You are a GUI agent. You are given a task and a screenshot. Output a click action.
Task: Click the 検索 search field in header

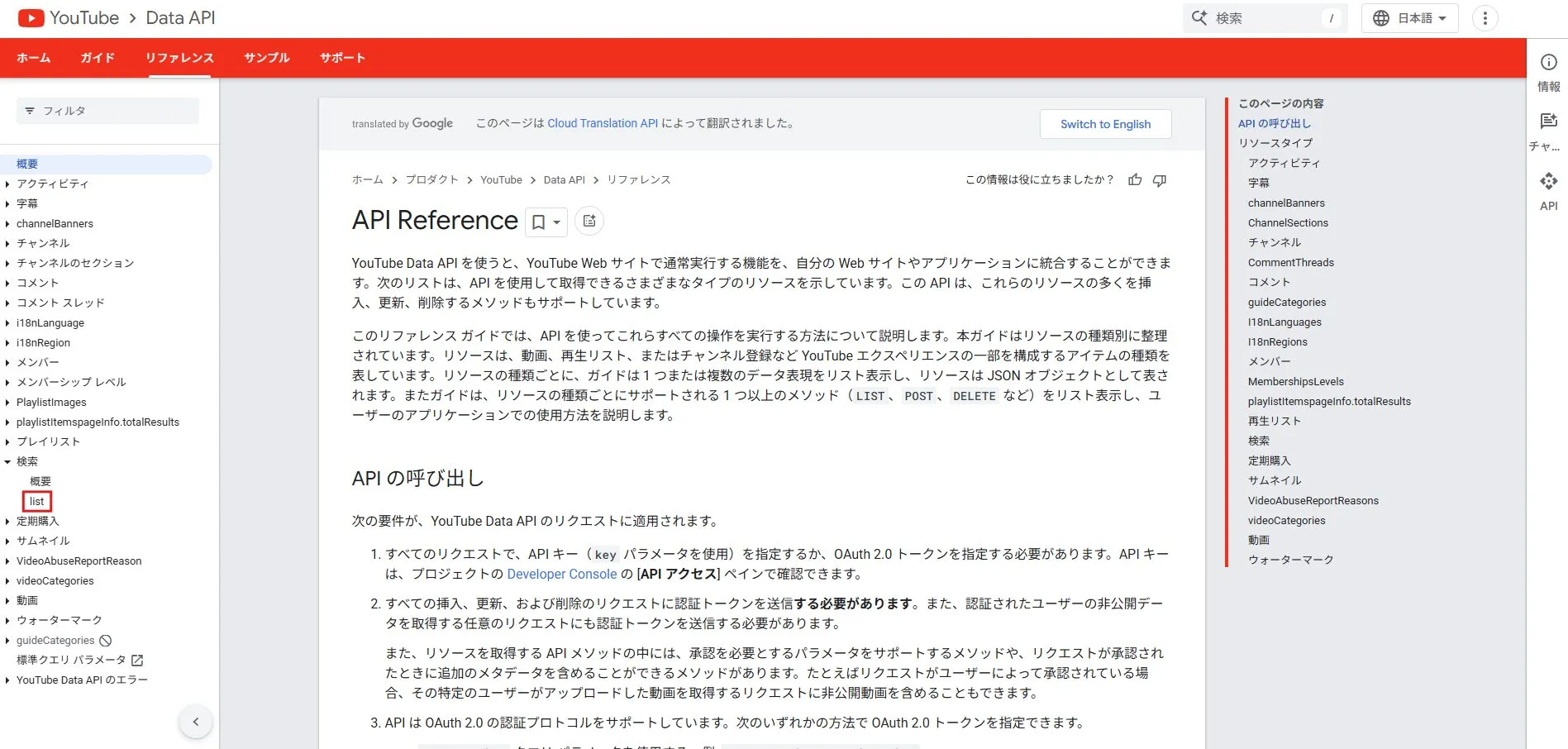tap(1265, 18)
